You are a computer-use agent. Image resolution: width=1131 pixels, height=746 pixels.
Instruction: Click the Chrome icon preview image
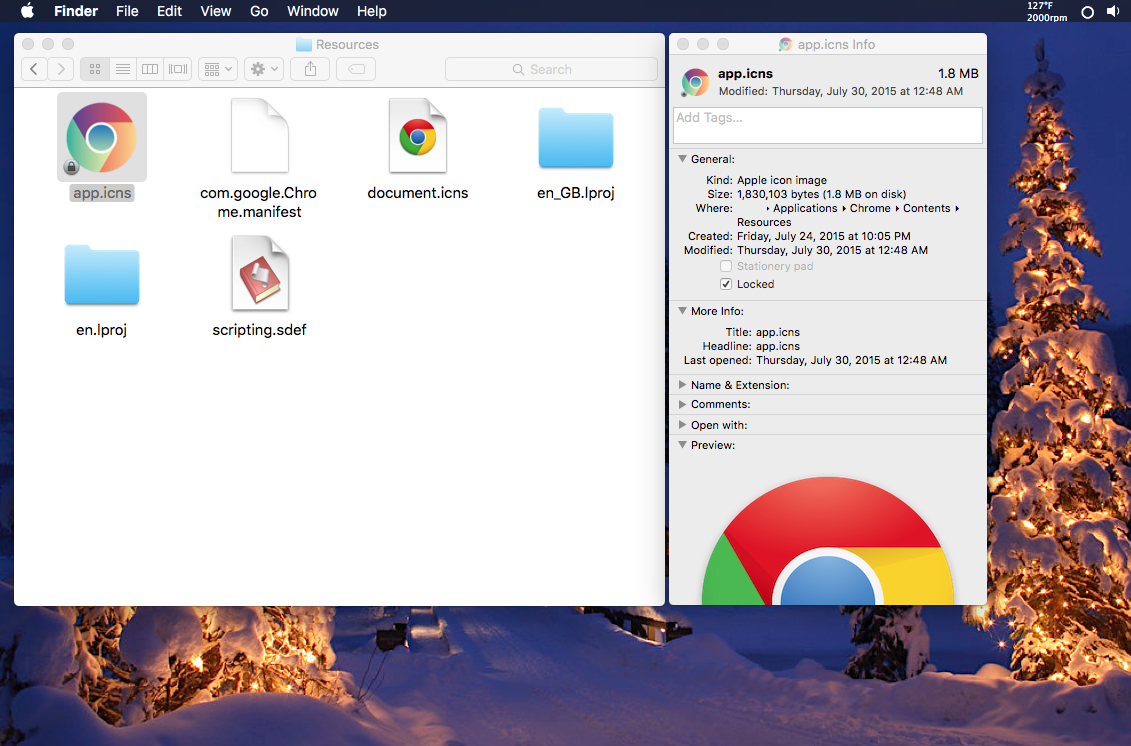[x=828, y=540]
